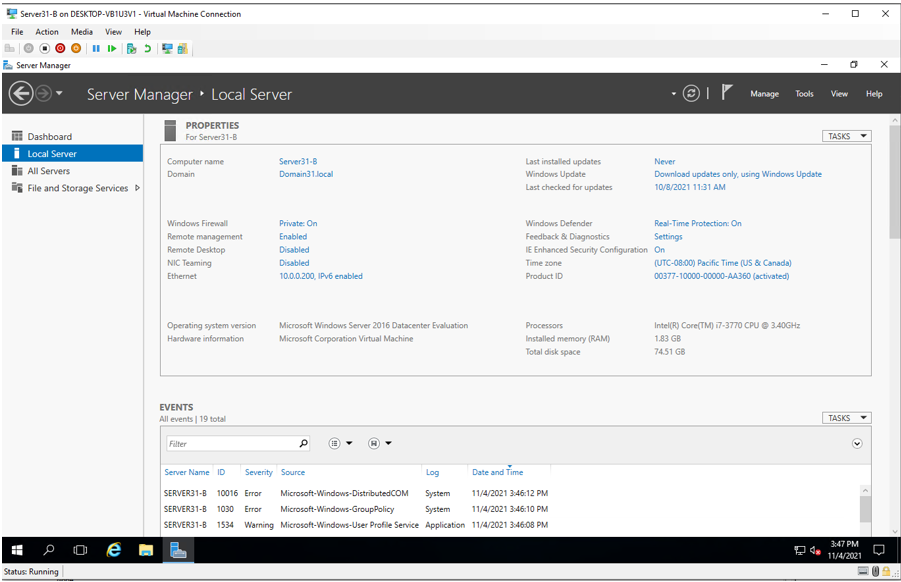Open navigation history dropdown arrow
Image resolution: width=901 pixels, height=582 pixels.
coord(59,93)
